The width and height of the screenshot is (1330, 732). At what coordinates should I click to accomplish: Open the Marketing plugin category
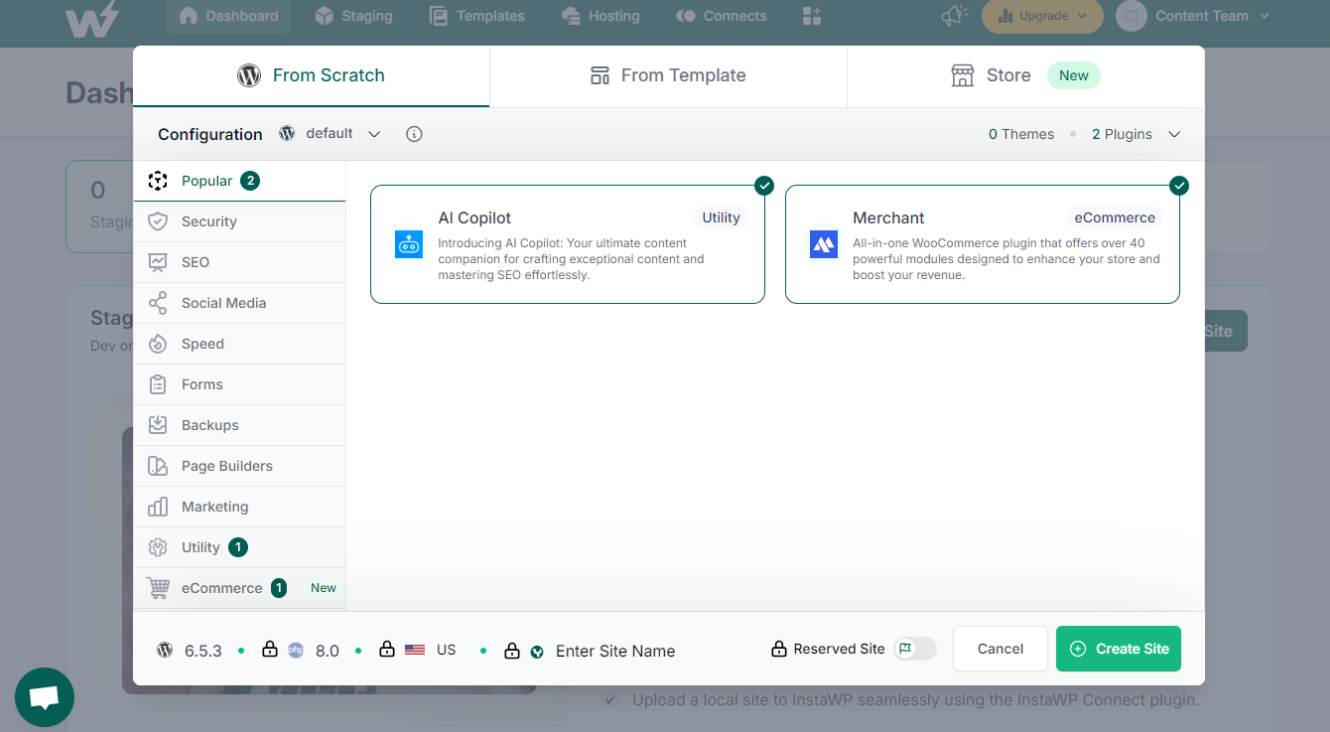point(239,507)
